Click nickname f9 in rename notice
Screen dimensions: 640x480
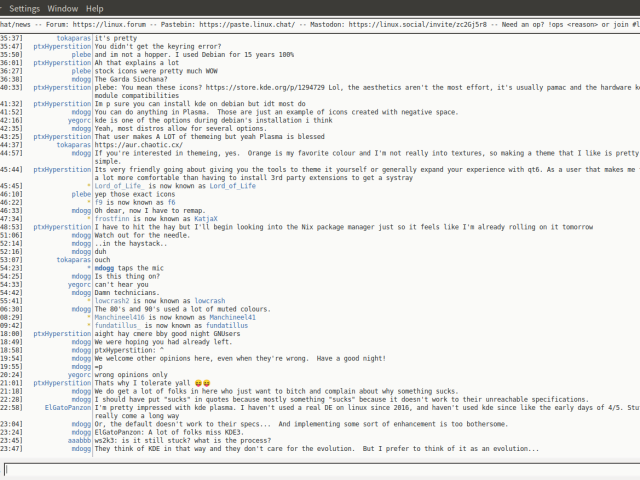tap(98, 202)
